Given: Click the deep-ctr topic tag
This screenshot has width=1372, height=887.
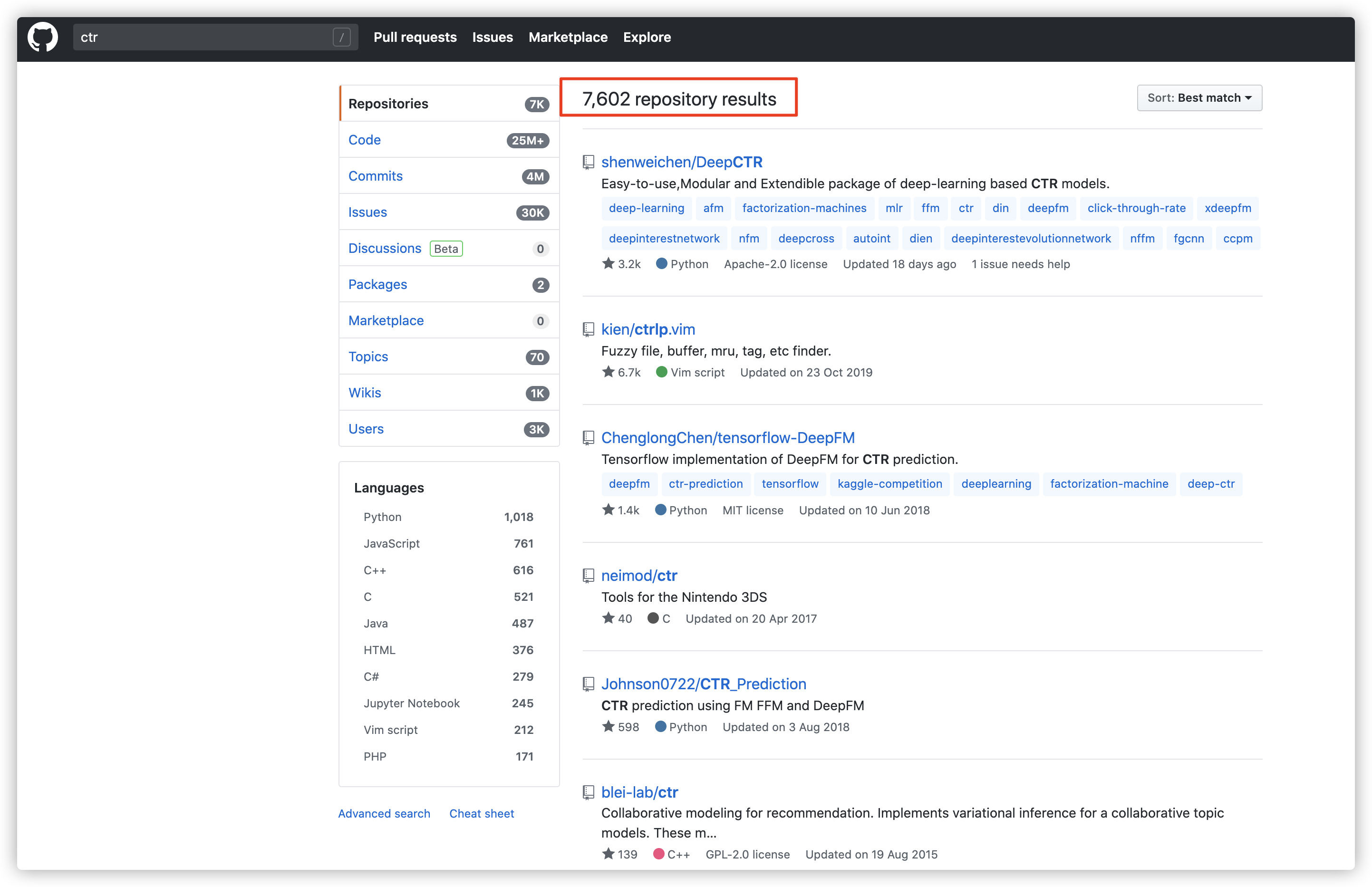Looking at the screenshot, I should click(x=1211, y=484).
